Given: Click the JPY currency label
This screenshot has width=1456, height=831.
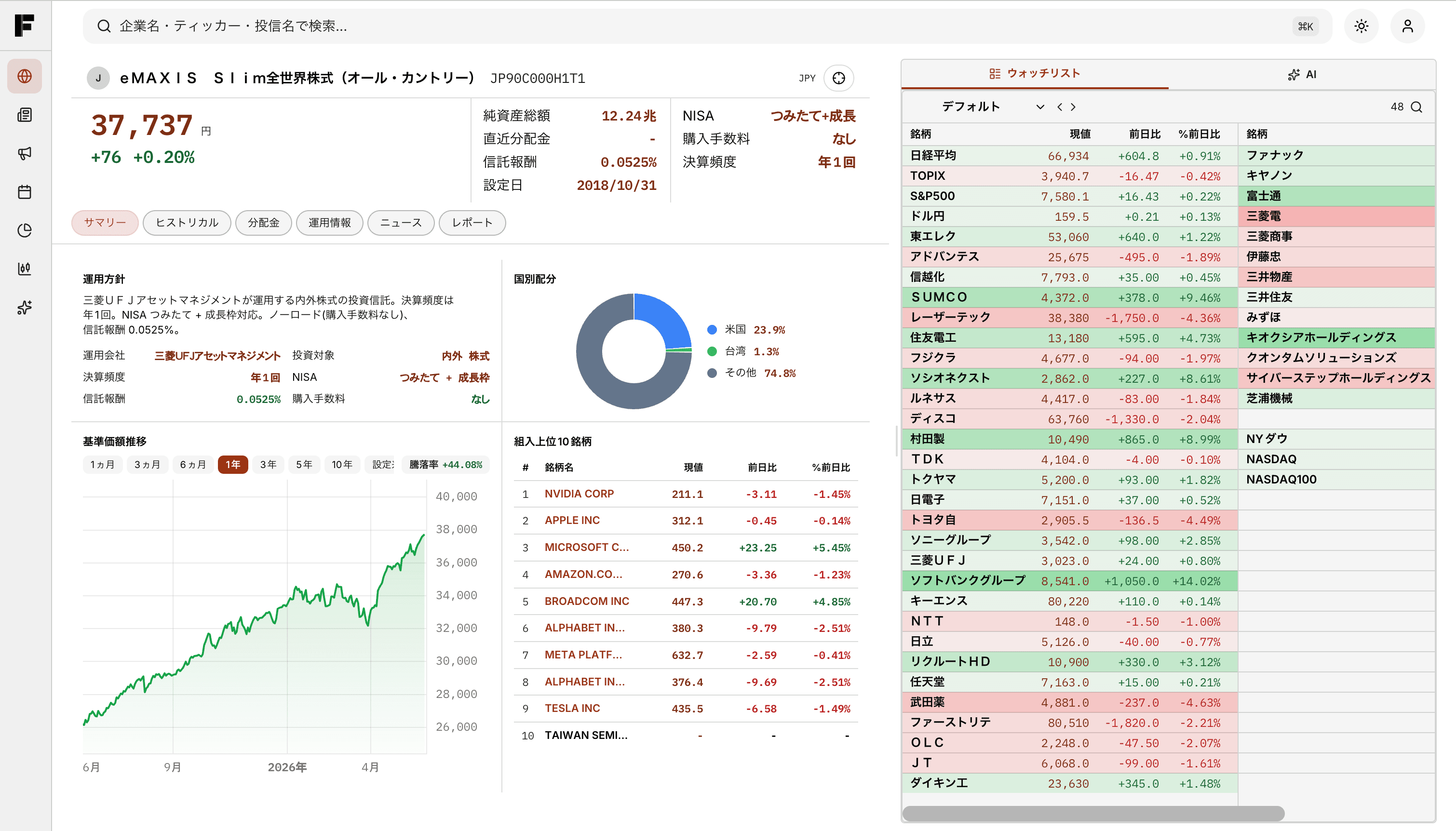Looking at the screenshot, I should click(x=807, y=78).
